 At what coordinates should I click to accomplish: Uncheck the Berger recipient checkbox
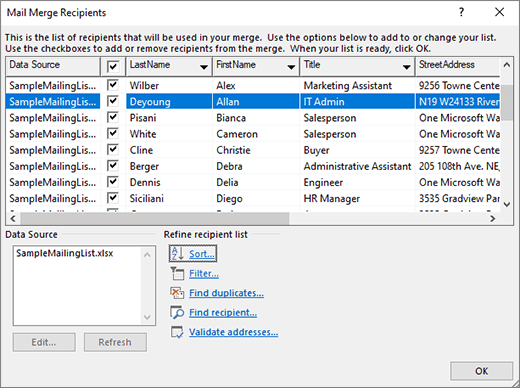(113, 166)
